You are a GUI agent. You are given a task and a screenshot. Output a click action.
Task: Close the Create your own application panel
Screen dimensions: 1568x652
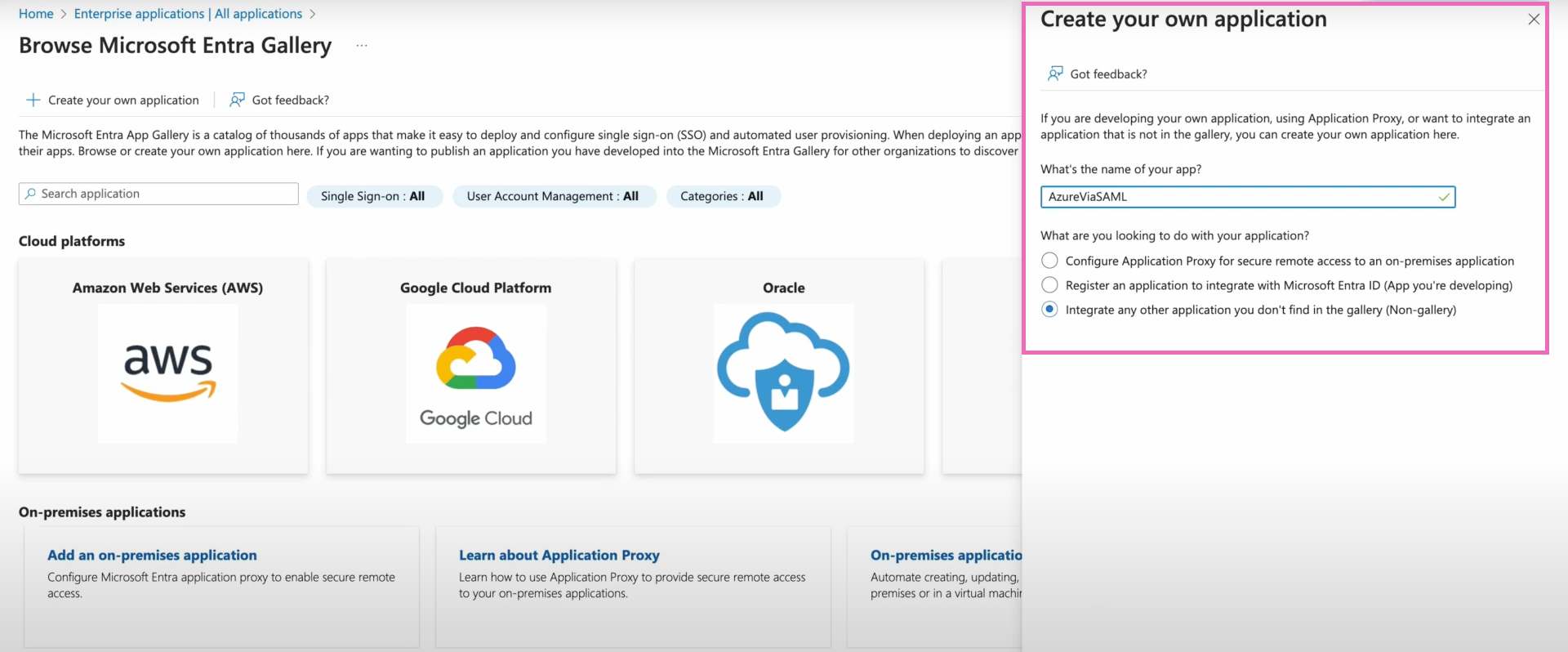[x=1534, y=20]
